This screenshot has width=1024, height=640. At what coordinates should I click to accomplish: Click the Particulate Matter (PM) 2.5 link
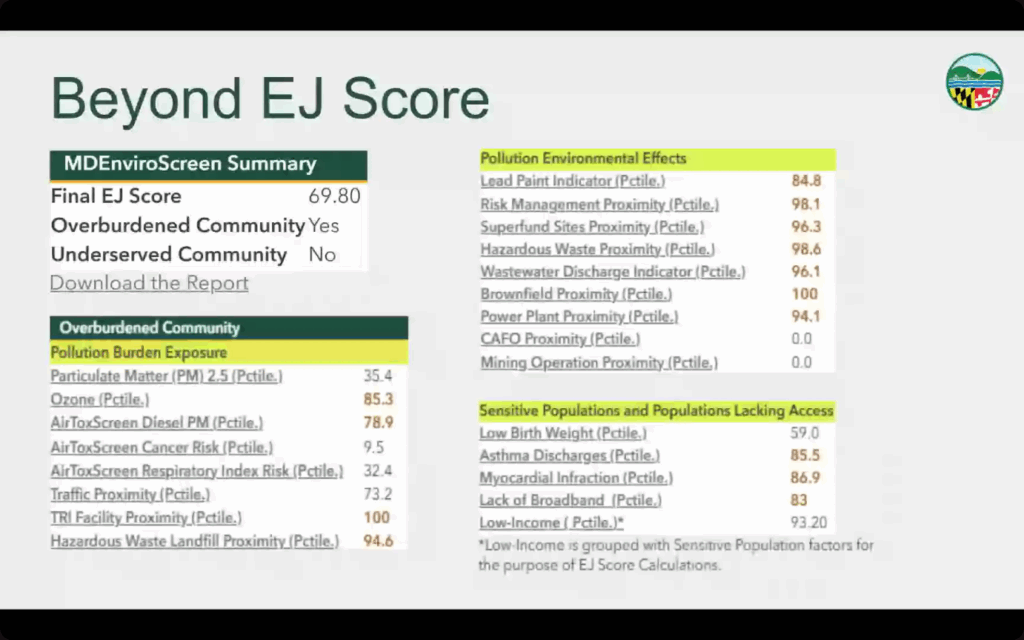coord(166,376)
